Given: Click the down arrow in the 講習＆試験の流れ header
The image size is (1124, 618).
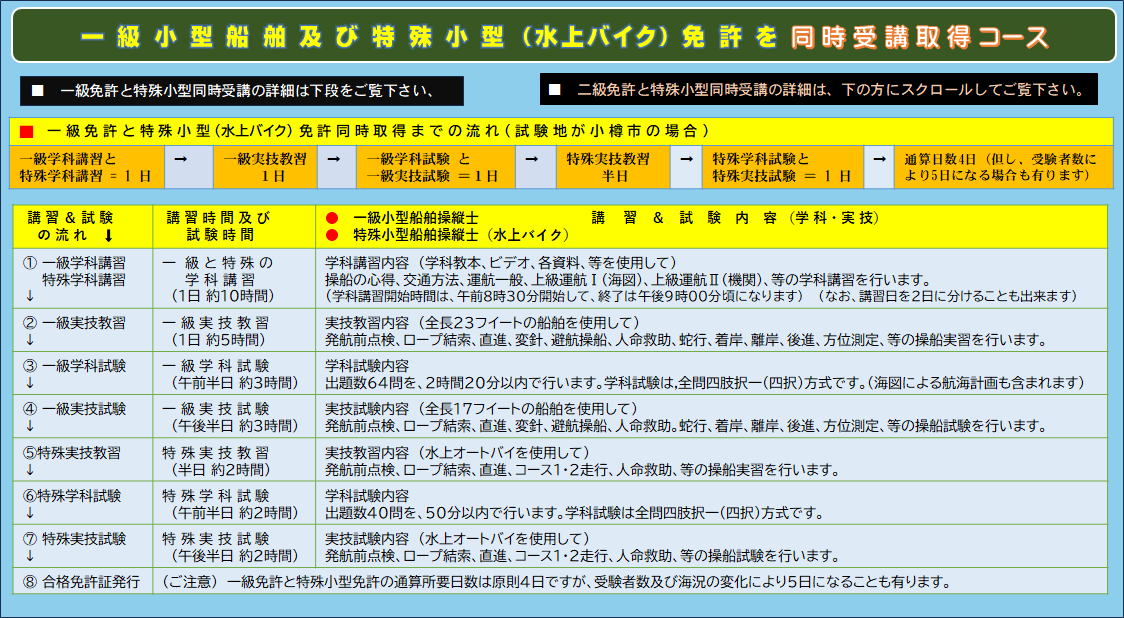Looking at the screenshot, I should pyautogui.click(x=108, y=236).
